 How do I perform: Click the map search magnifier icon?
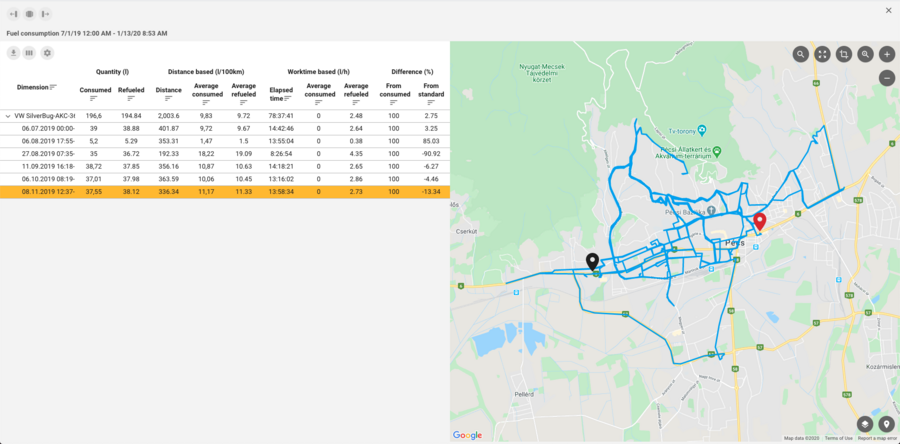pos(801,55)
